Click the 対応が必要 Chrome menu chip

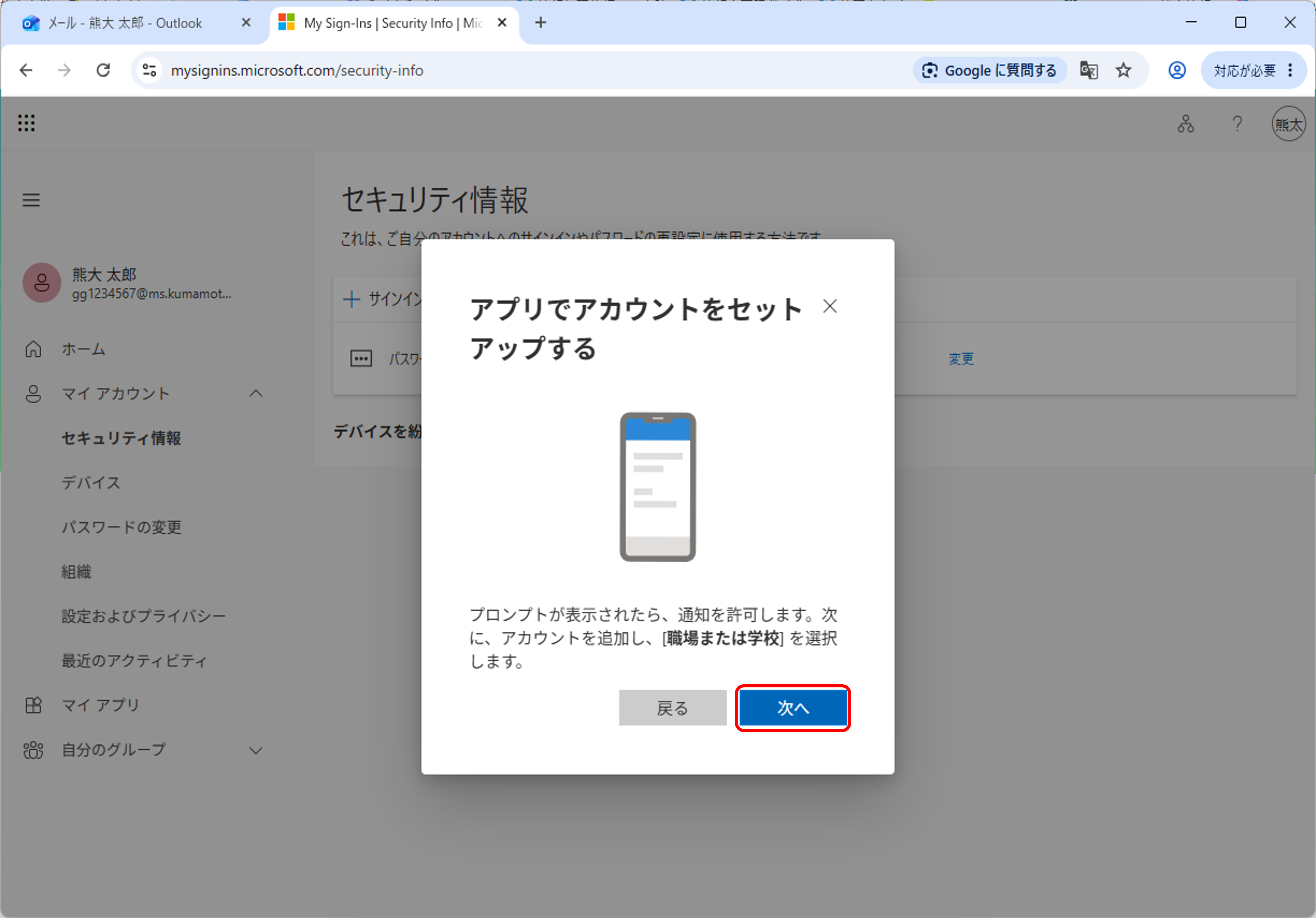coord(1254,70)
